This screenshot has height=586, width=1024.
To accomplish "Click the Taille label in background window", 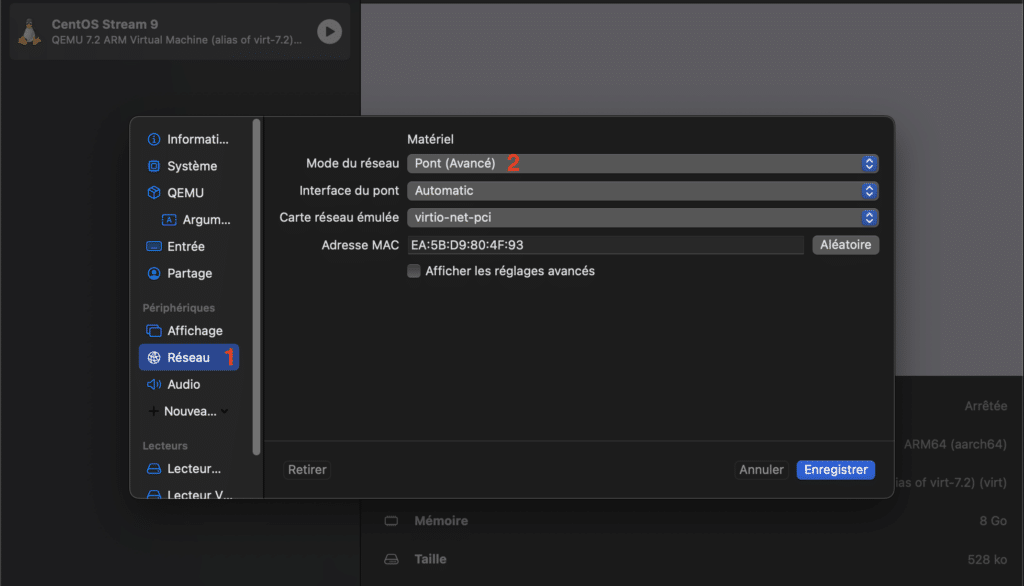I will [x=430, y=559].
